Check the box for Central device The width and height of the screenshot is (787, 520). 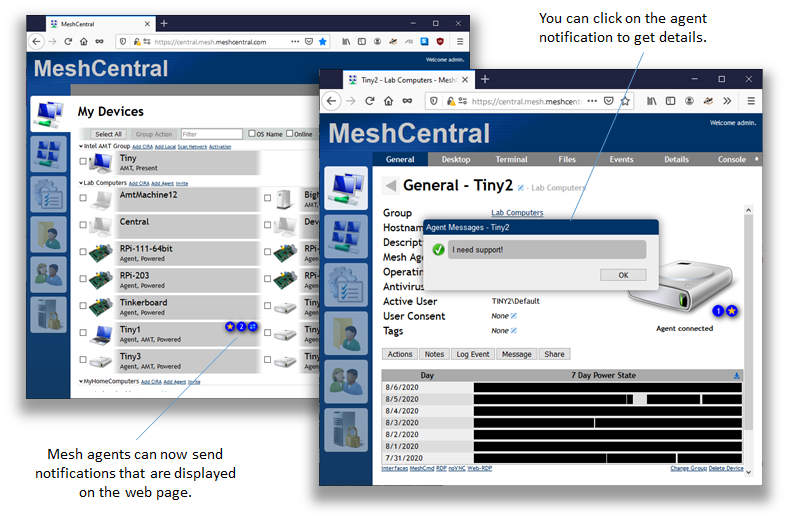(83, 225)
